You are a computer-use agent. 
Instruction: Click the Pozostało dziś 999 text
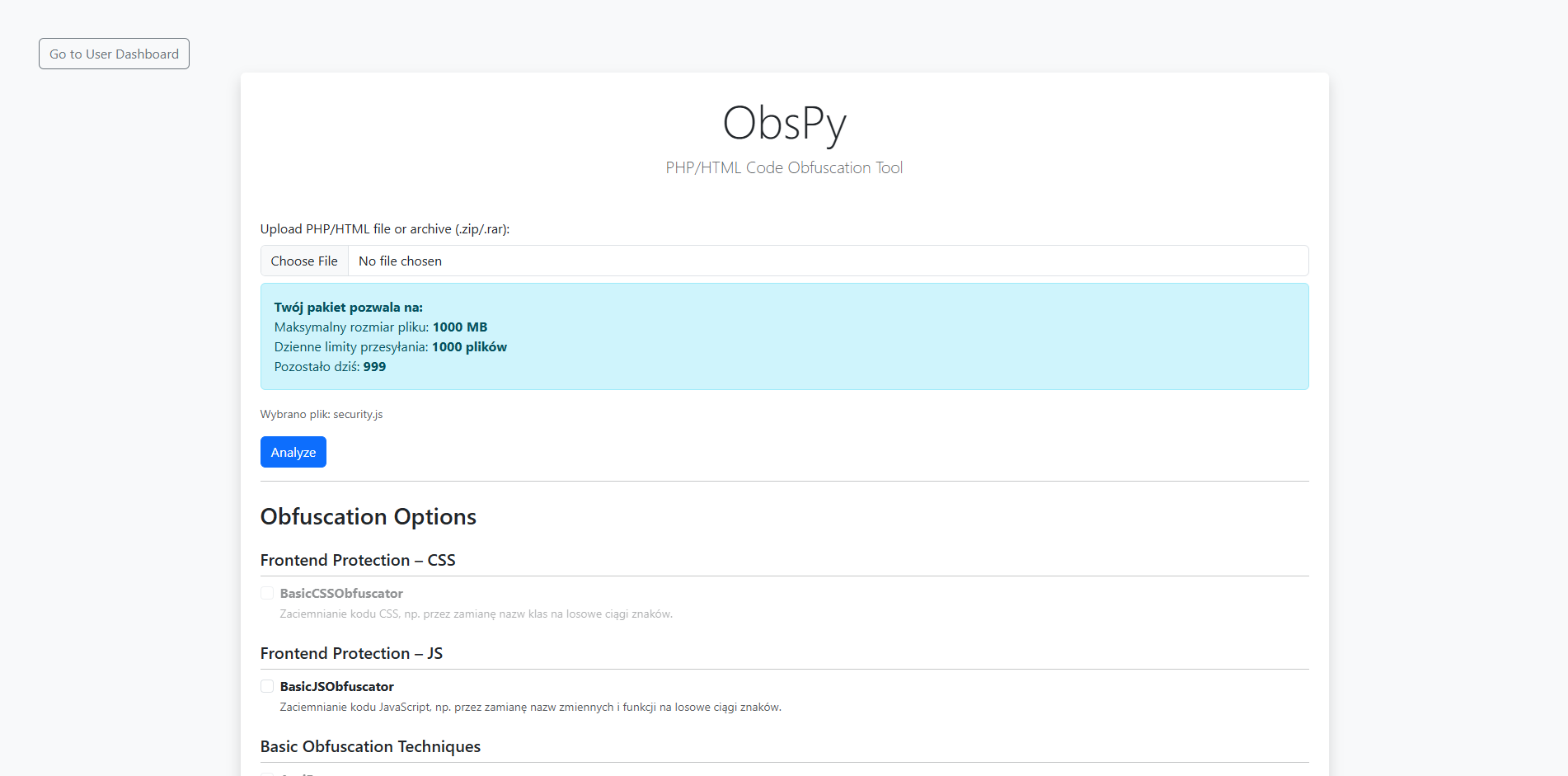coord(330,366)
